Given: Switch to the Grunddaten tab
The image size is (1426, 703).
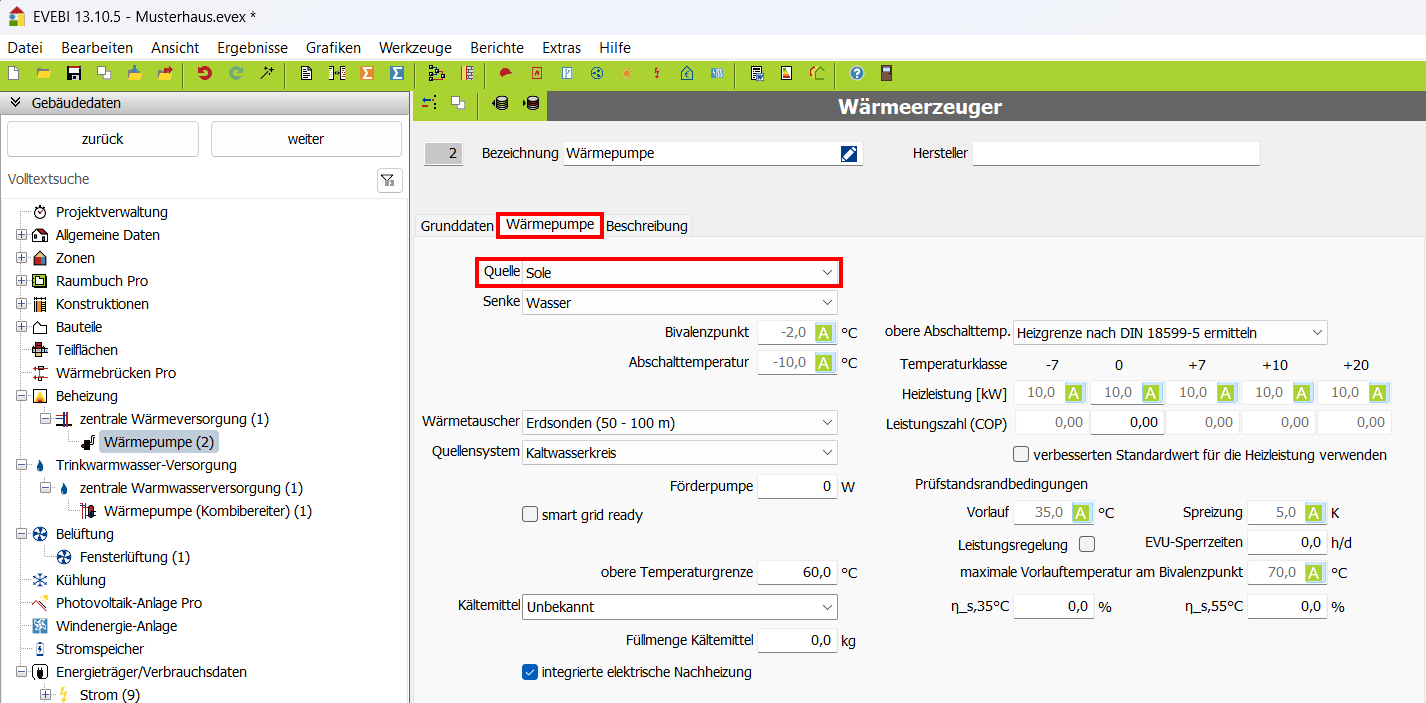Looking at the screenshot, I should click(456, 226).
